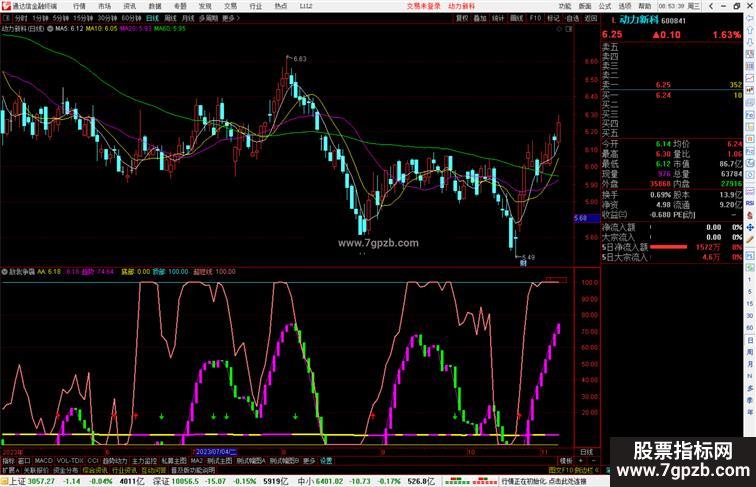Switch chart to 1分钟 period
Viewport: 756px width, 487px height.
click(x=40, y=18)
